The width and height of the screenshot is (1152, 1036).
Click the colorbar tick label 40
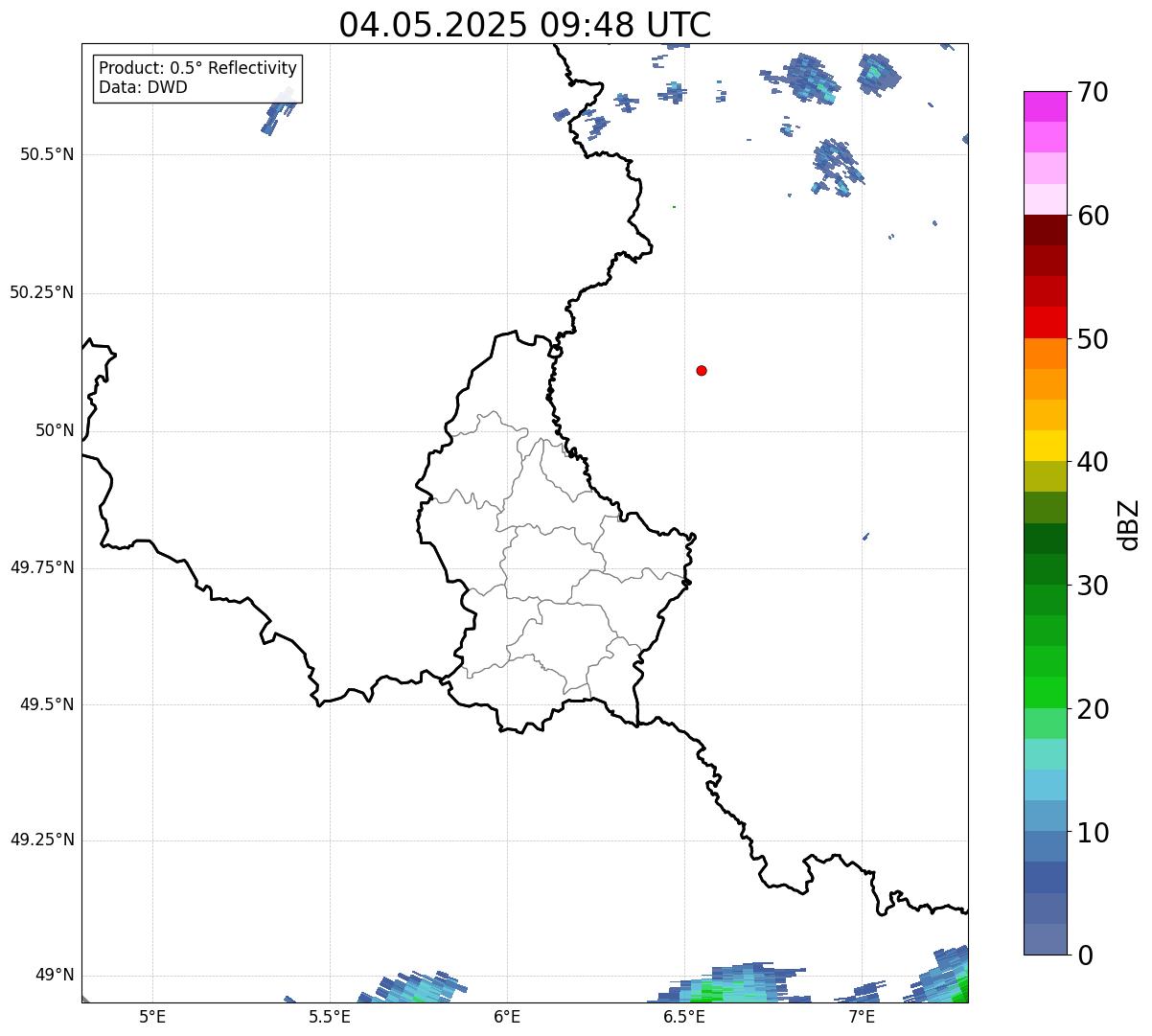(x=1093, y=462)
